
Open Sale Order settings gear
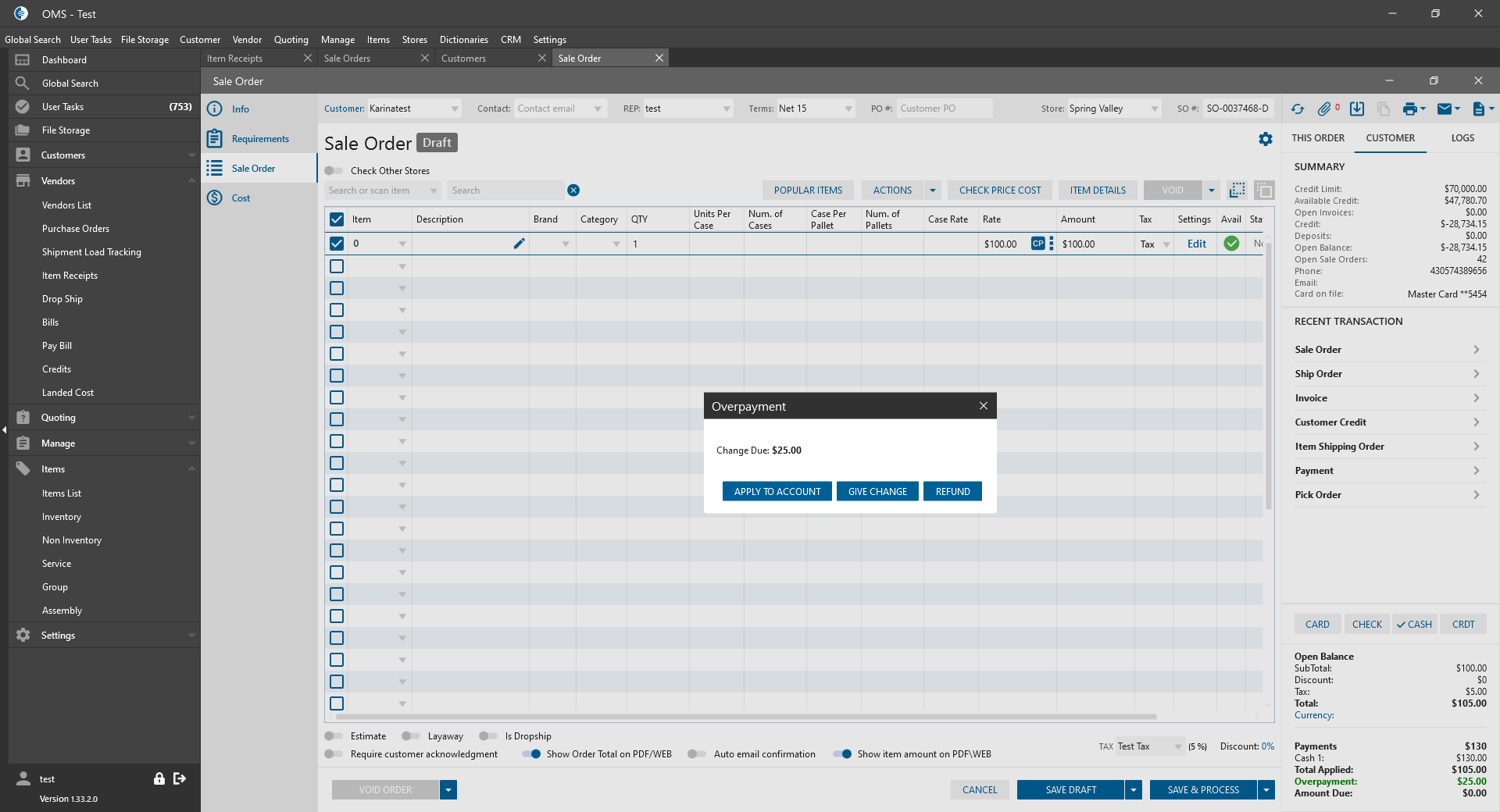pyautogui.click(x=1266, y=139)
